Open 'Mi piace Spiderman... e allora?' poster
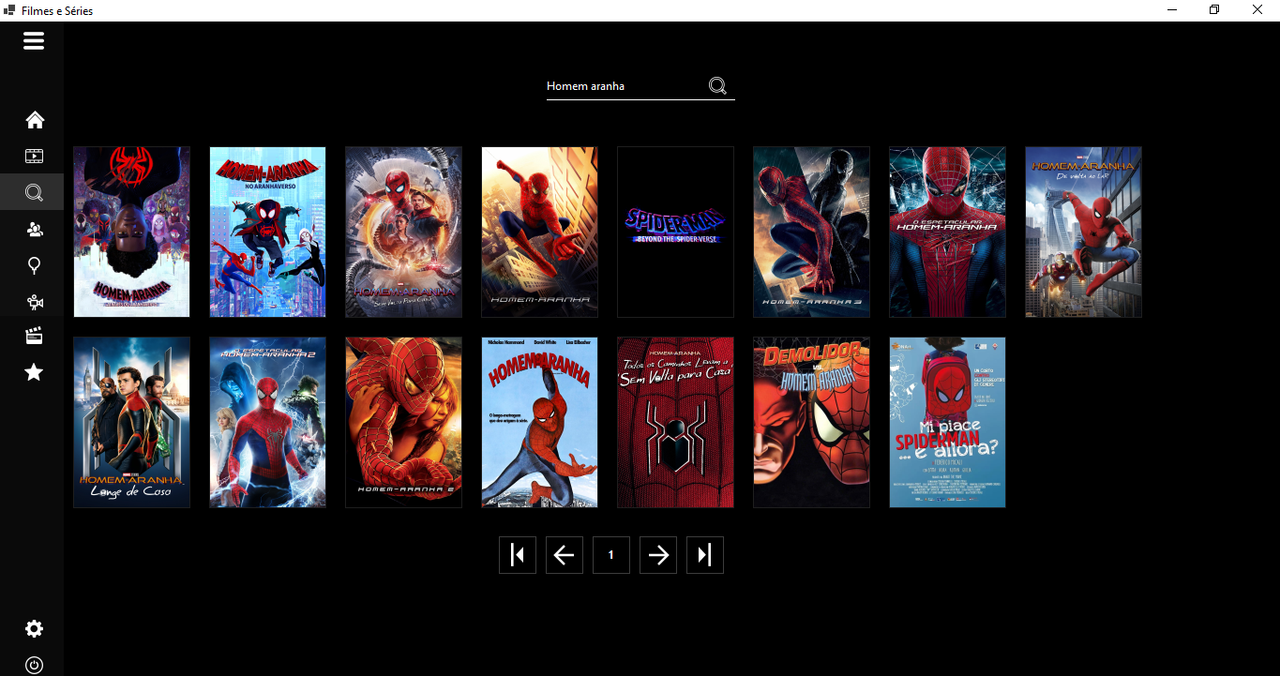Viewport: 1280px width, 676px height. (948, 422)
